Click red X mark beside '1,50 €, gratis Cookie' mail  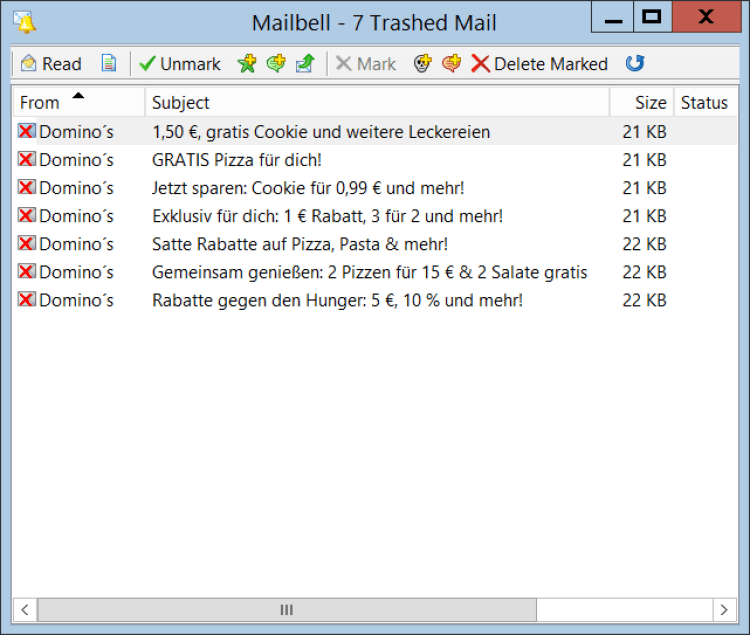[27, 131]
